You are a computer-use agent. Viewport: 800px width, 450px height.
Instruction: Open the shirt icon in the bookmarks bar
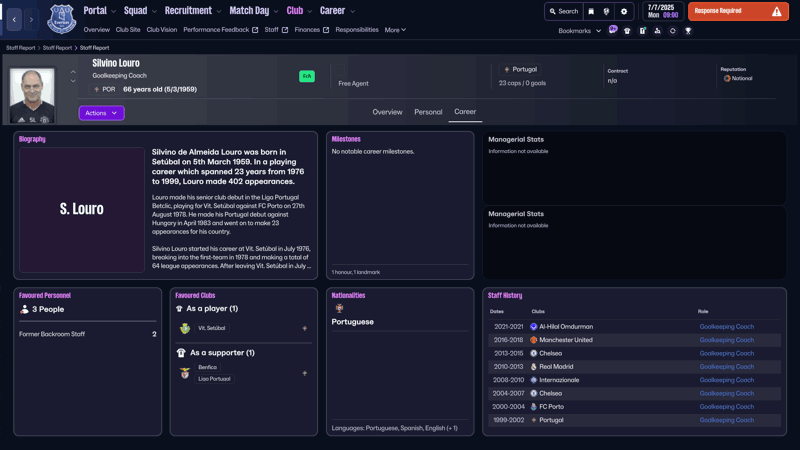pyautogui.click(x=627, y=31)
